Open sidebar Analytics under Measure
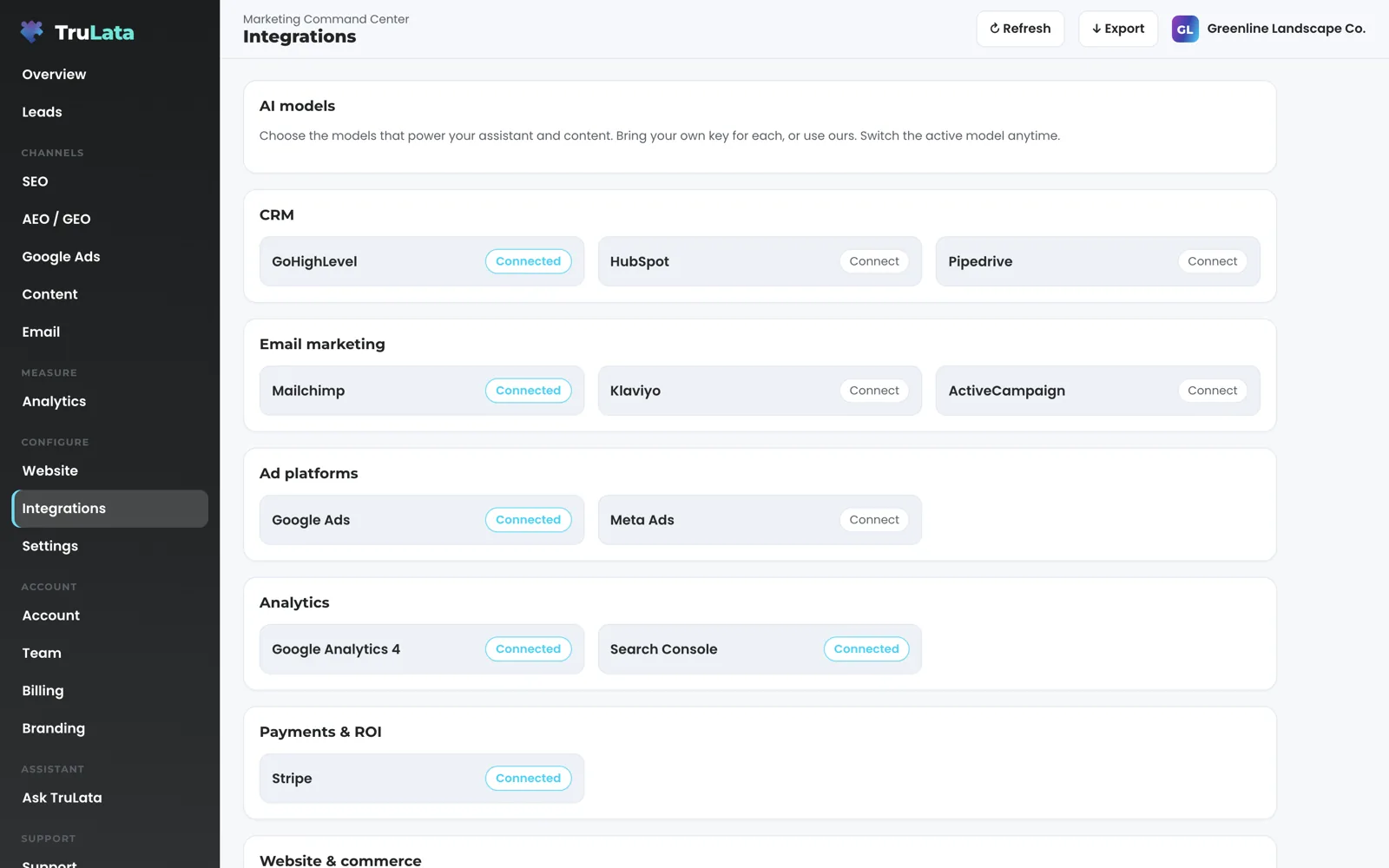This screenshot has width=1389, height=868. [x=109, y=401]
